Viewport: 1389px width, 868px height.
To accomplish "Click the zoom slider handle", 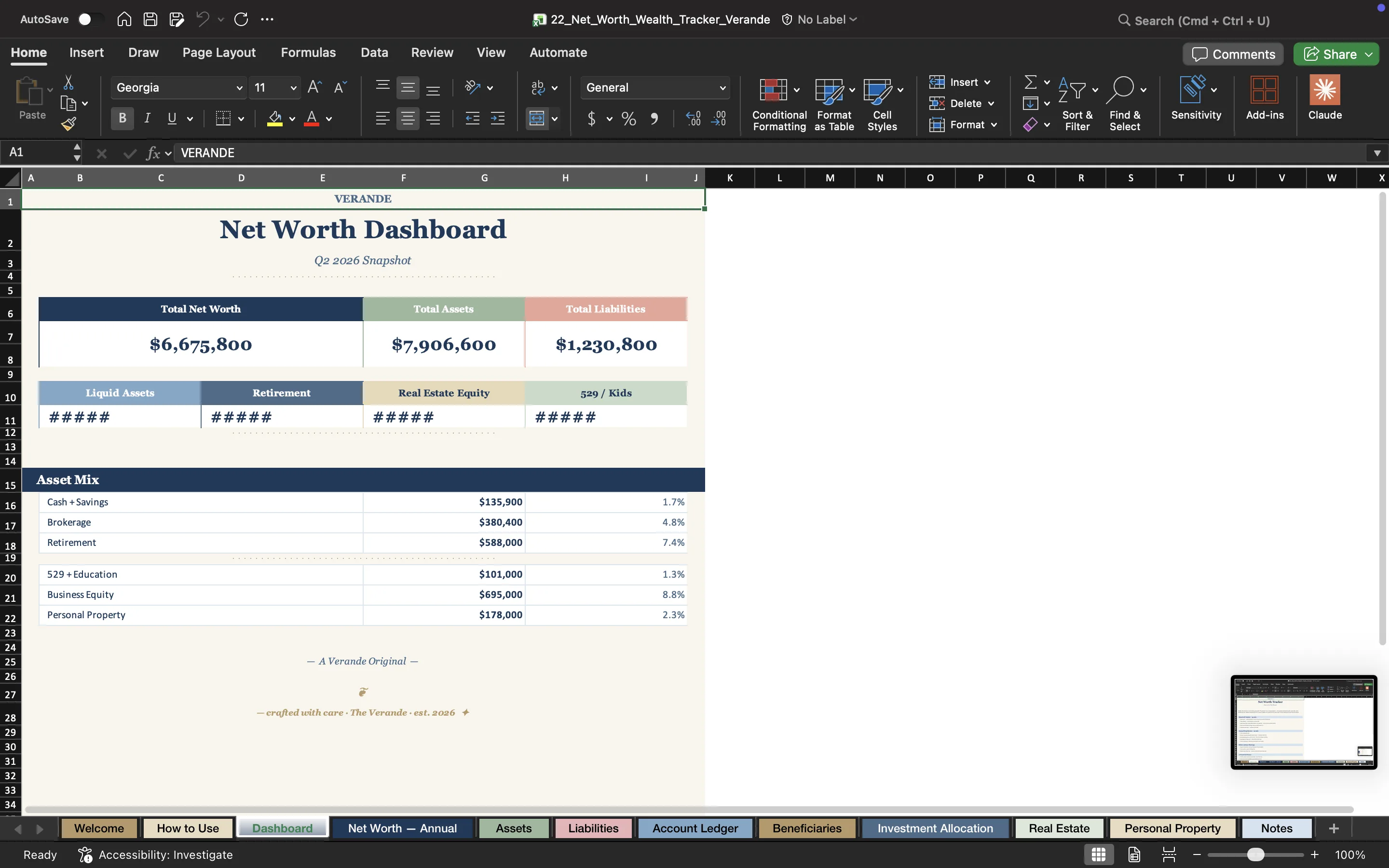I will [x=1256, y=855].
